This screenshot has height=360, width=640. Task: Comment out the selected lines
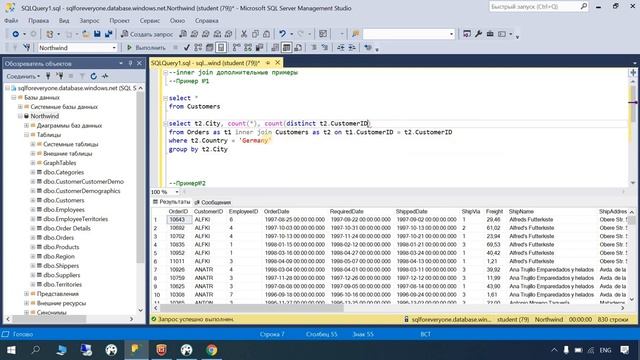(x=313, y=48)
